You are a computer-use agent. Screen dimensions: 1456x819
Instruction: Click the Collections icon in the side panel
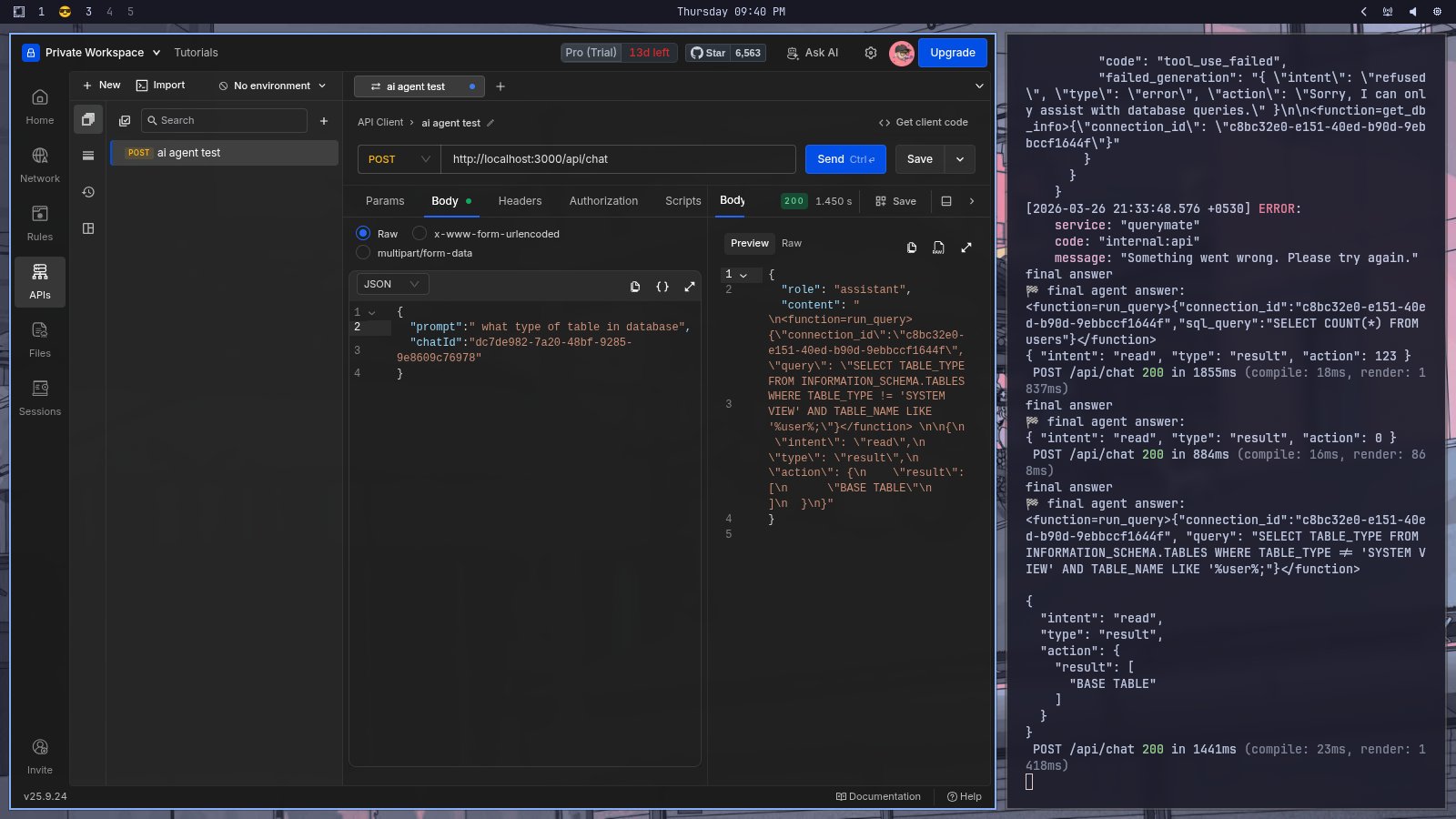[88, 120]
